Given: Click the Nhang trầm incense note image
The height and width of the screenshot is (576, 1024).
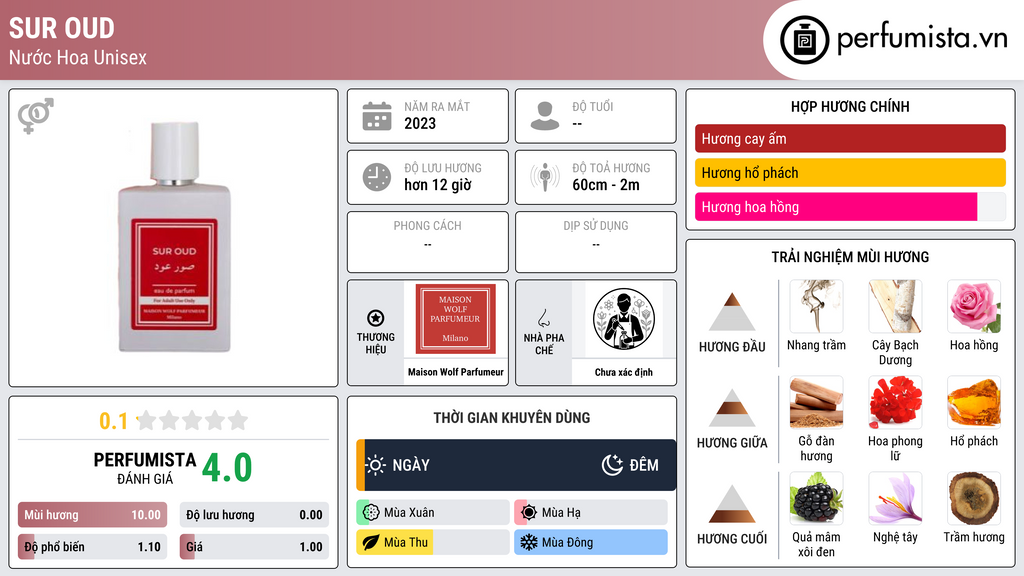Looking at the screenshot, I should [x=816, y=306].
